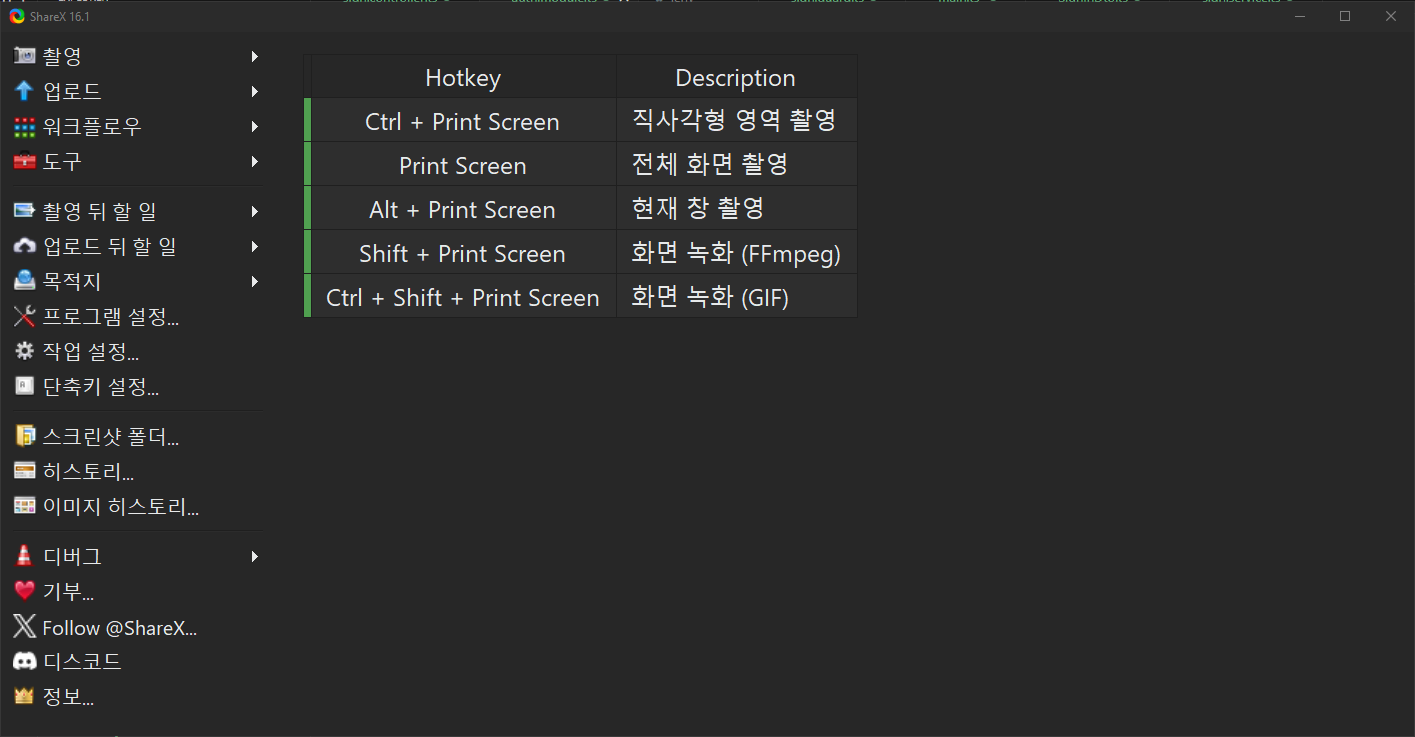The height and width of the screenshot is (737, 1415).
Task: Click the X logo icon beside Follow @ShareX
Action: [x=25, y=627]
